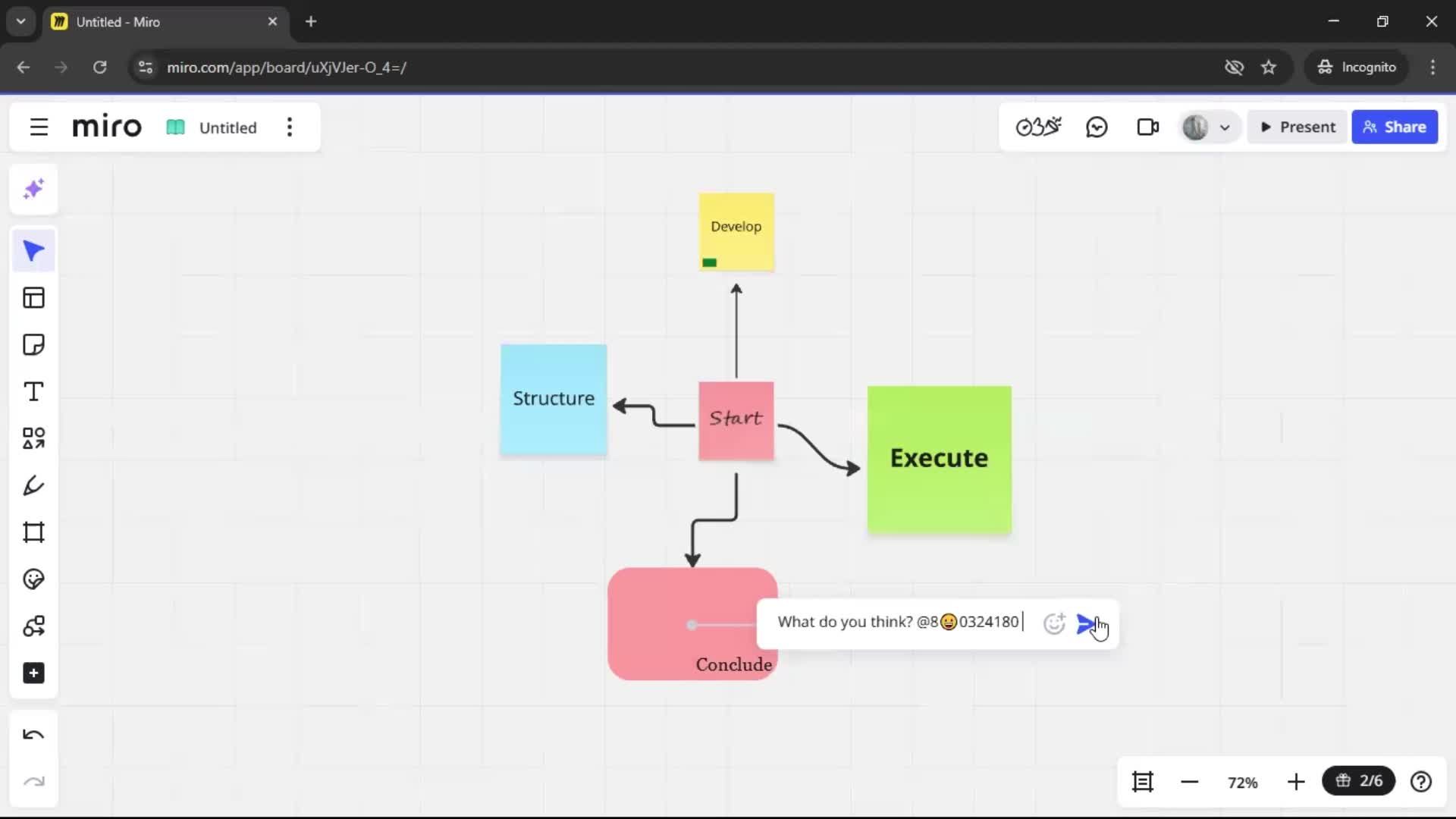Image resolution: width=1456 pixels, height=819 pixels.
Task: Expand the collaborators avatar dropdown chevron
Action: pyautogui.click(x=1225, y=128)
